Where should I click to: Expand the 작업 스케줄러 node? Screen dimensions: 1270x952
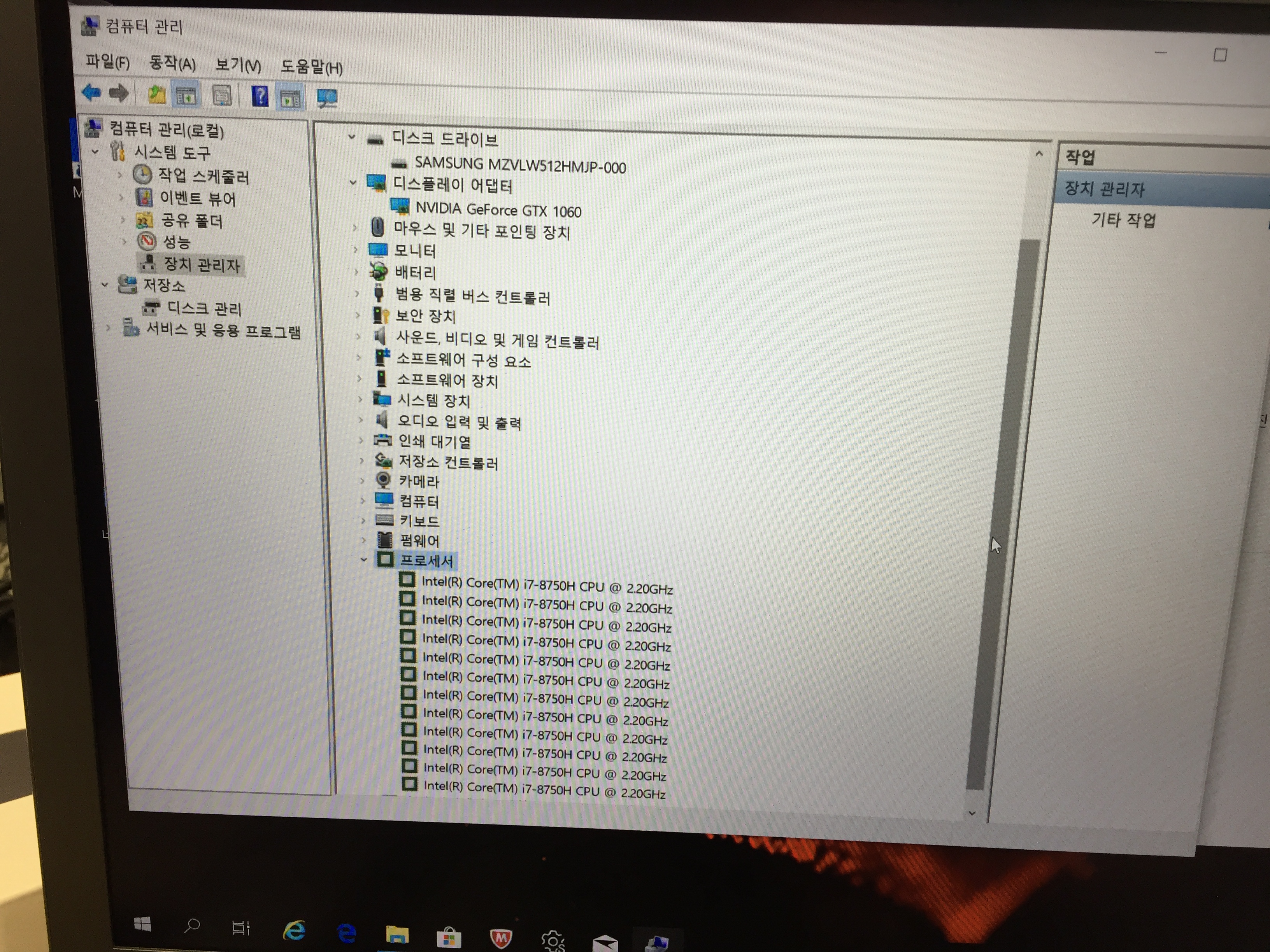click(x=120, y=175)
